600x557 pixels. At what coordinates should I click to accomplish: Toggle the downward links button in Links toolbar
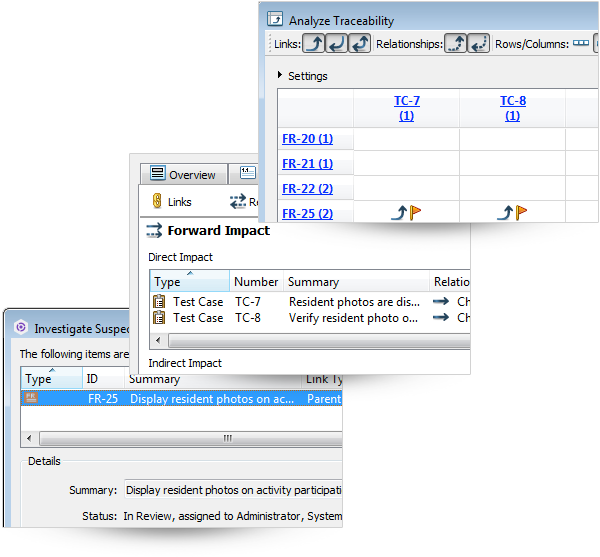click(x=337, y=43)
